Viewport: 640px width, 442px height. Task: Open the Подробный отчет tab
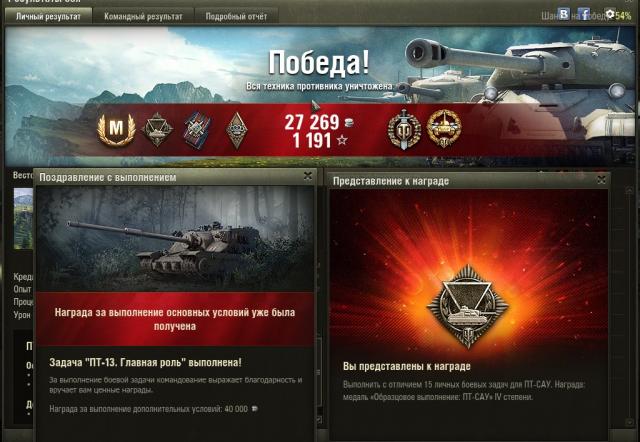coord(236,16)
